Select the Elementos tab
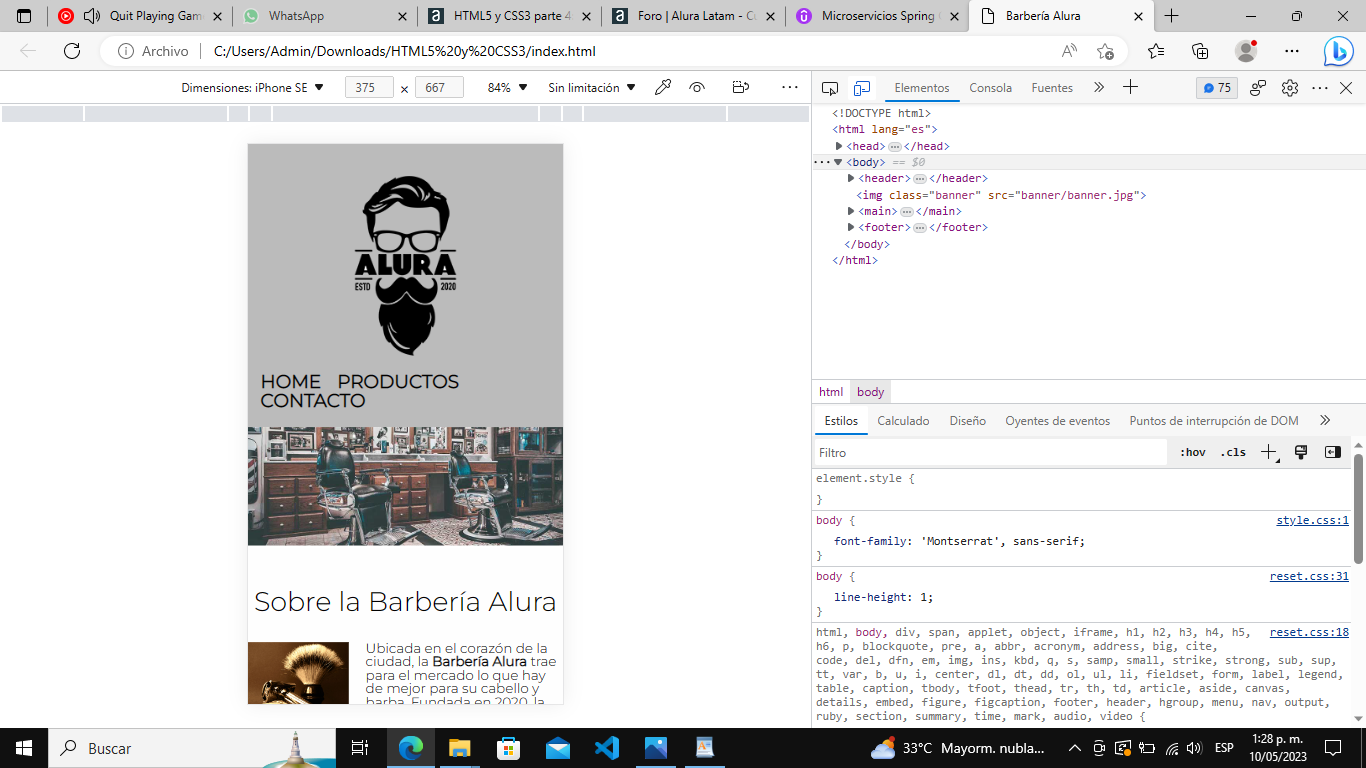 922,88
